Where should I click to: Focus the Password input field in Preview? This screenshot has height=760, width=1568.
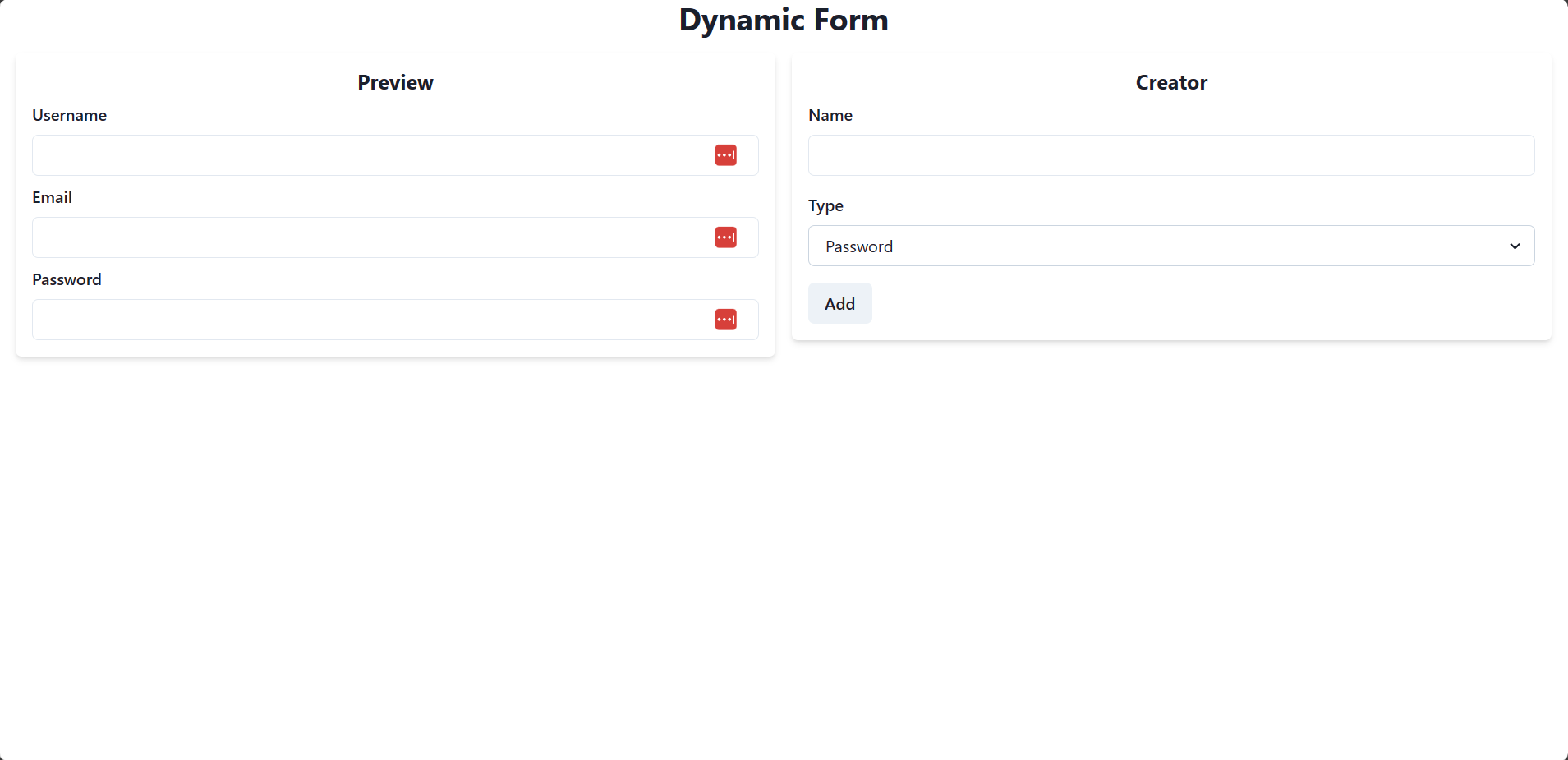pyautogui.click(x=395, y=320)
